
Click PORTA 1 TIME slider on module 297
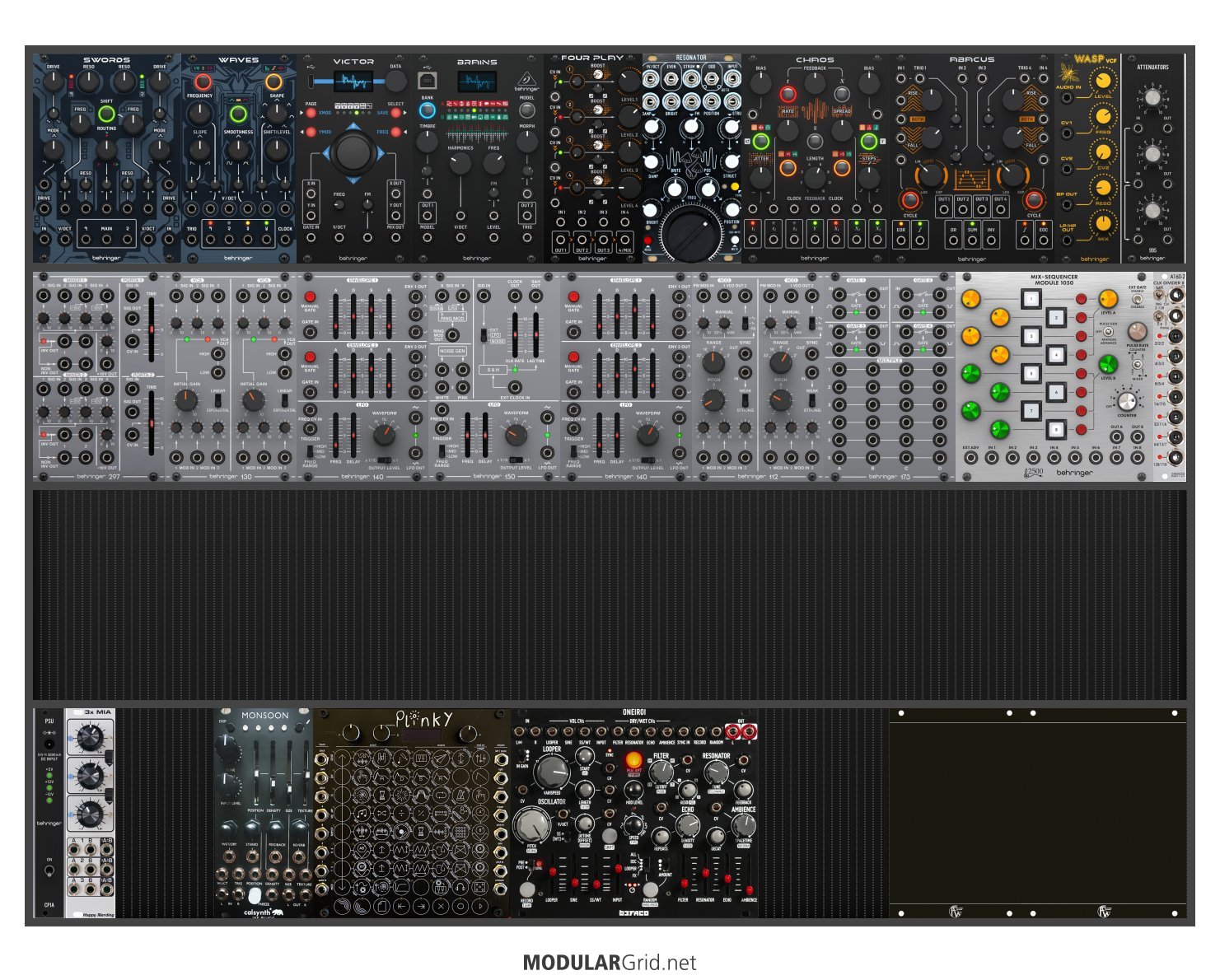(152, 329)
